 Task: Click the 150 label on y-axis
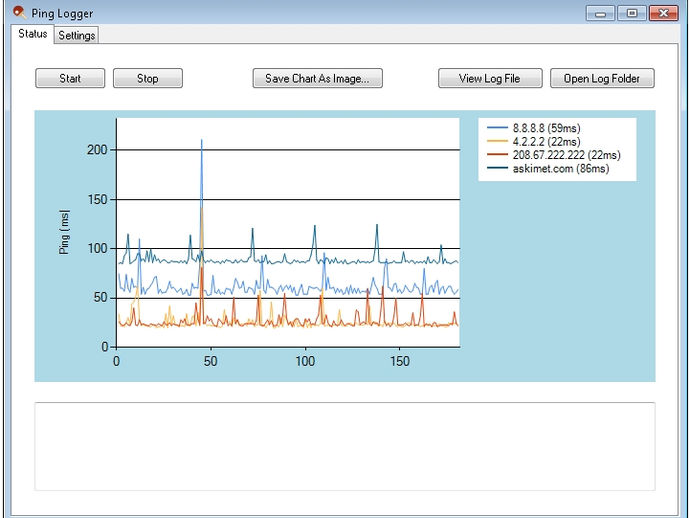(x=97, y=200)
